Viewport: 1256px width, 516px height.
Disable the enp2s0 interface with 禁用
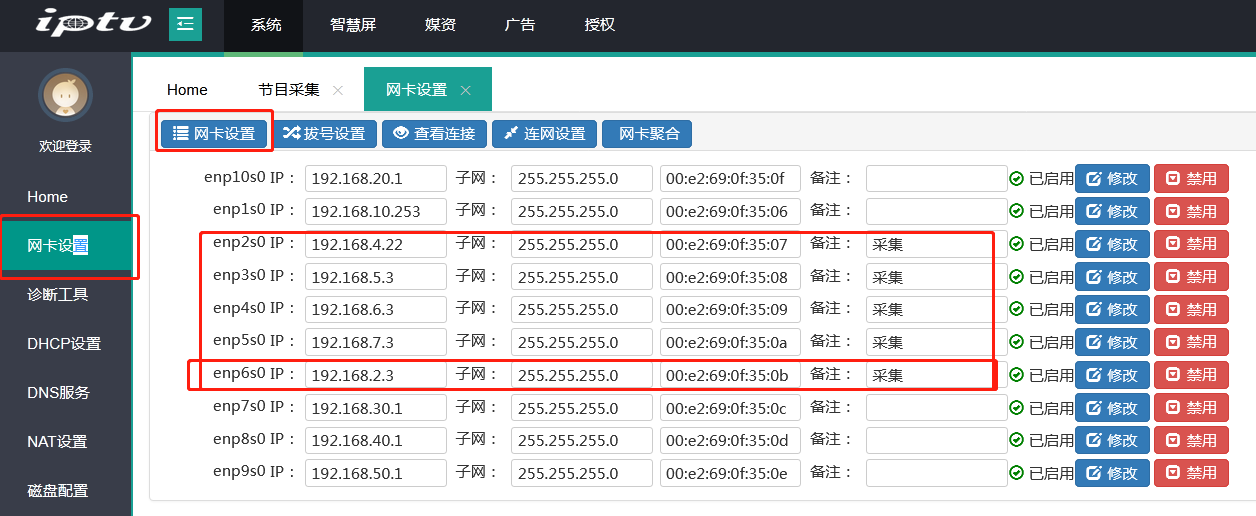point(1190,244)
